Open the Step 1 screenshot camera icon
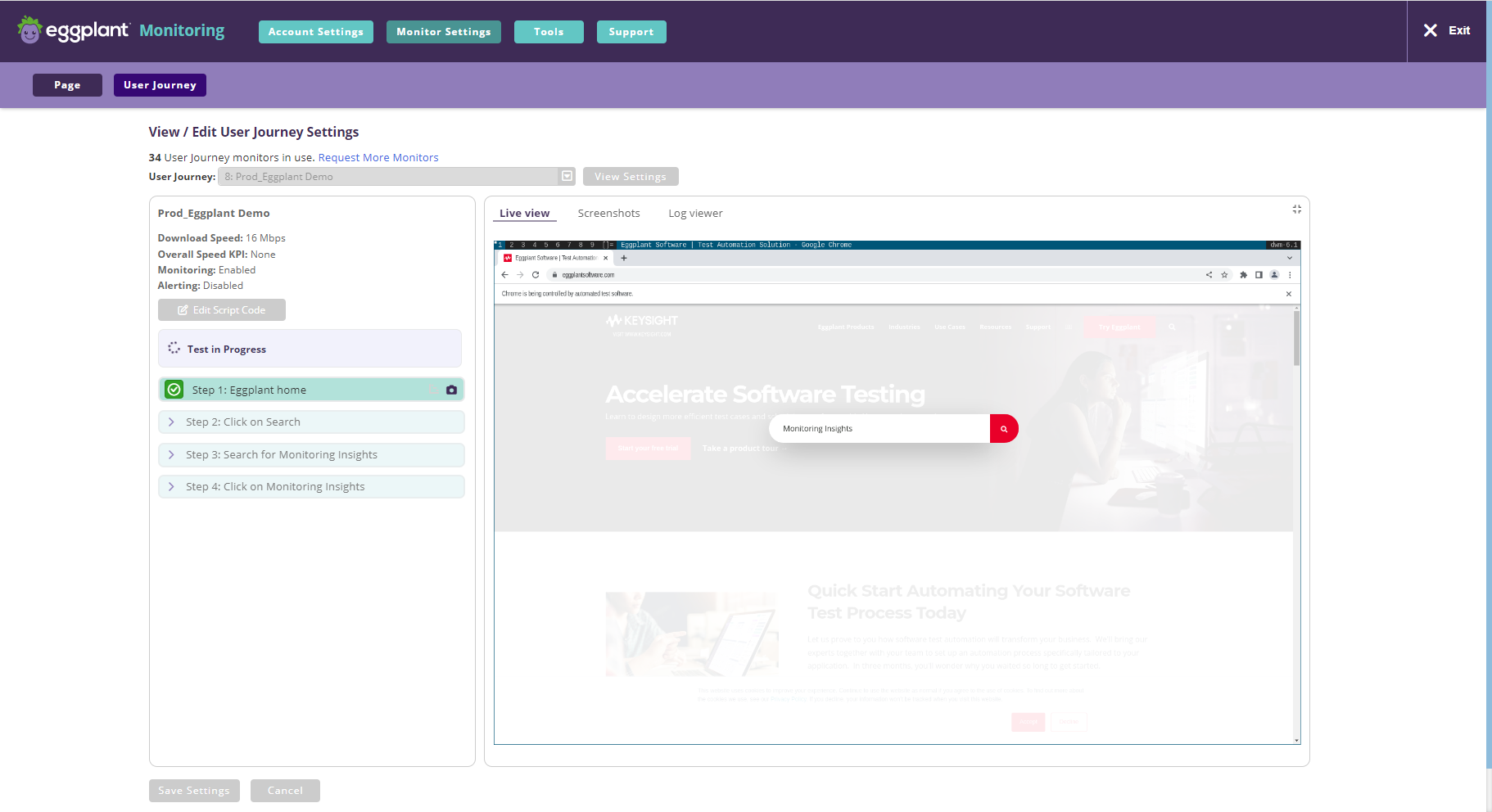The height and width of the screenshot is (812, 1492). (x=451, y=390)
